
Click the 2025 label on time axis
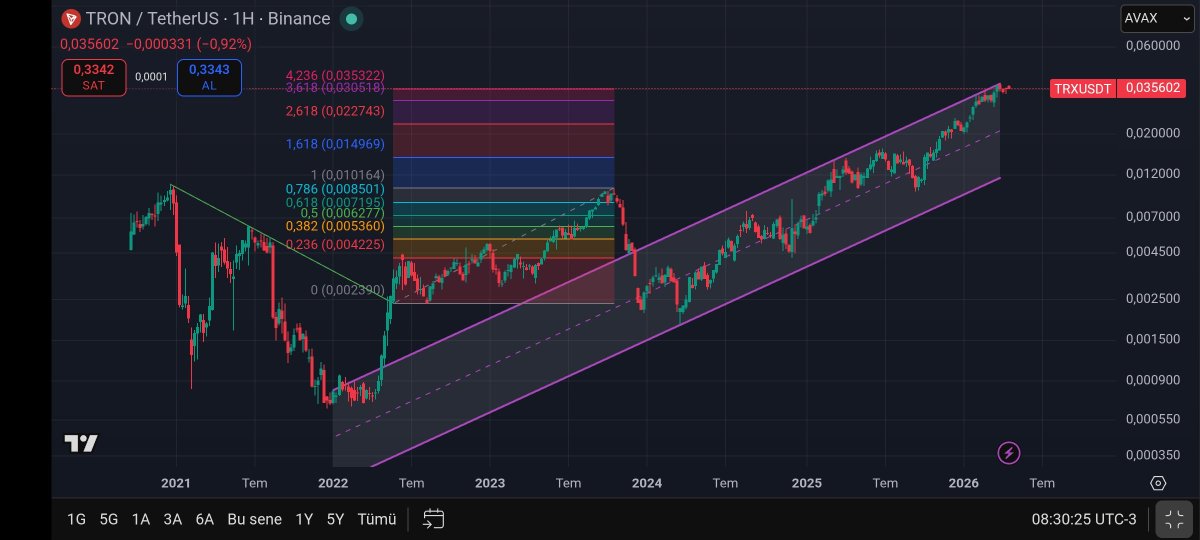pyautogui.click(x=806, y=483)
